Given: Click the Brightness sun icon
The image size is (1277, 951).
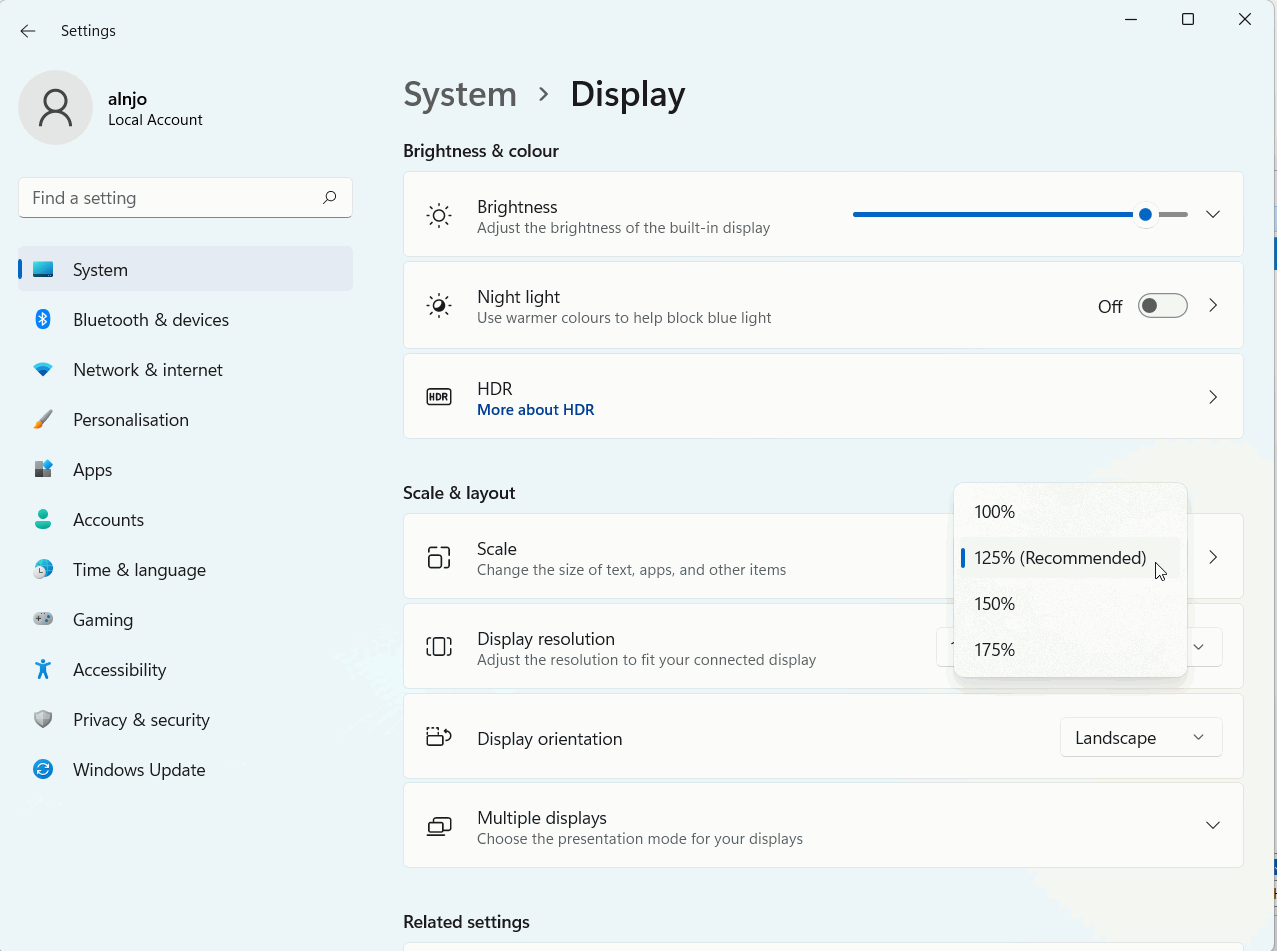Looking at the screenshot, I should click(439, 215).
